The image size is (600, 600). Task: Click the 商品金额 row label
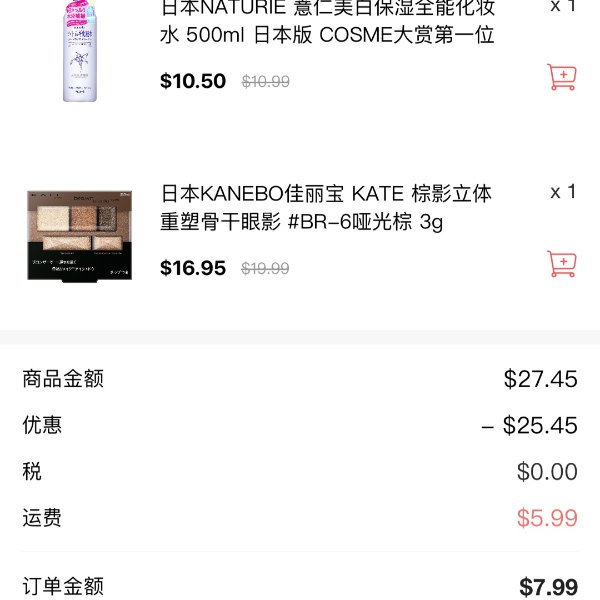click(63, 379)
